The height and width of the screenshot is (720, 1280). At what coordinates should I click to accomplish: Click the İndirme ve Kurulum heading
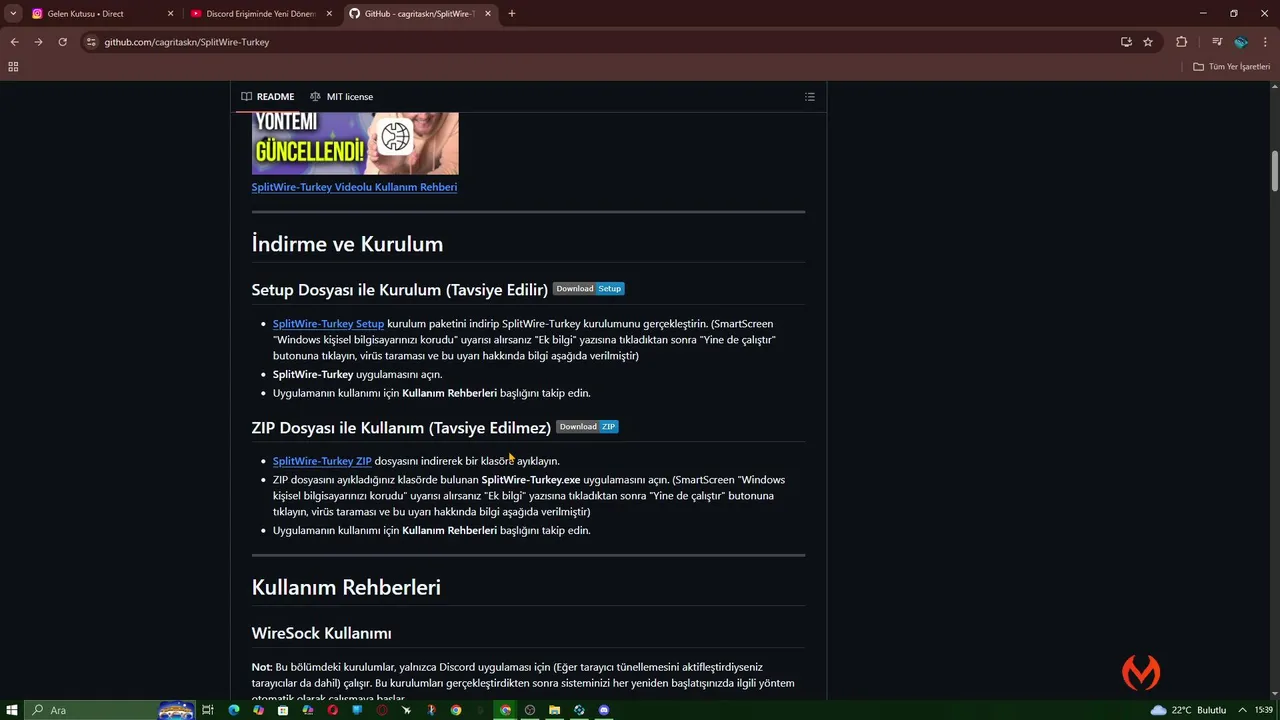tap(347, 244)
